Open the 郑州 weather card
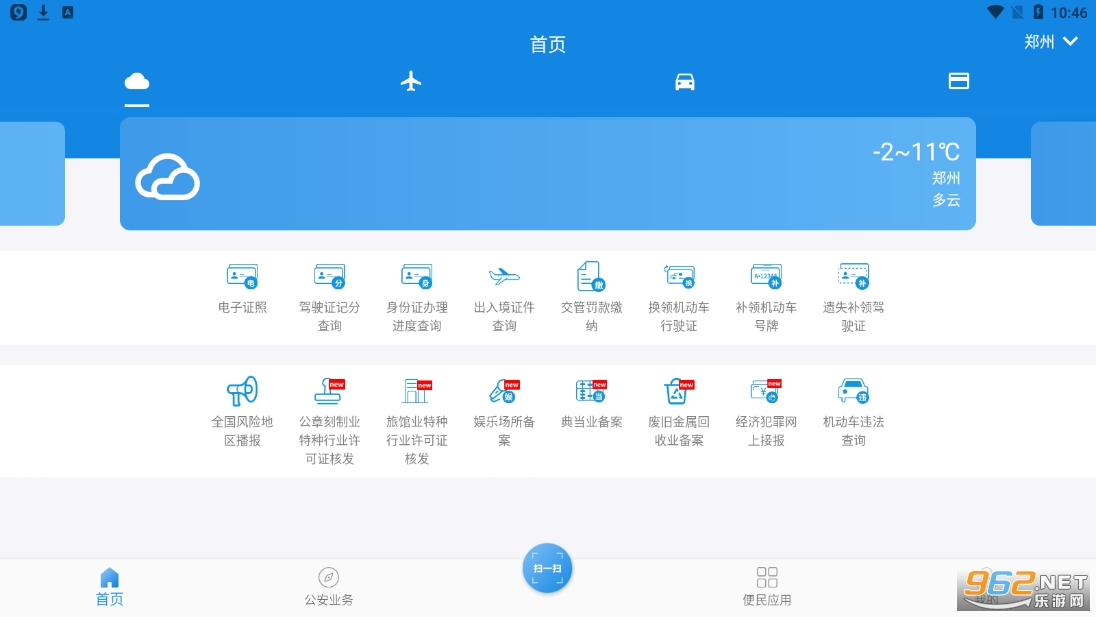Viewport: 1096px width, 617px height. click(548, 173)
